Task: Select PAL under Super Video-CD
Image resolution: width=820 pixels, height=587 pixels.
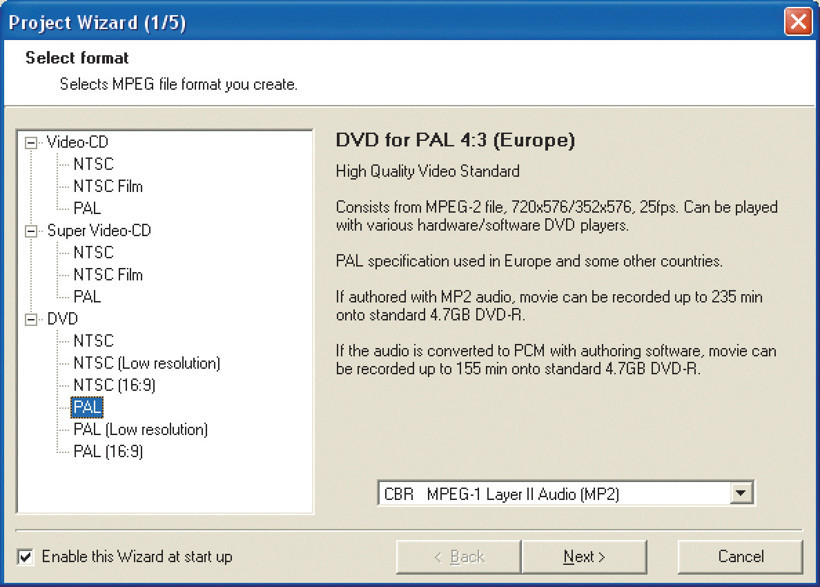Action: point(87,297)
